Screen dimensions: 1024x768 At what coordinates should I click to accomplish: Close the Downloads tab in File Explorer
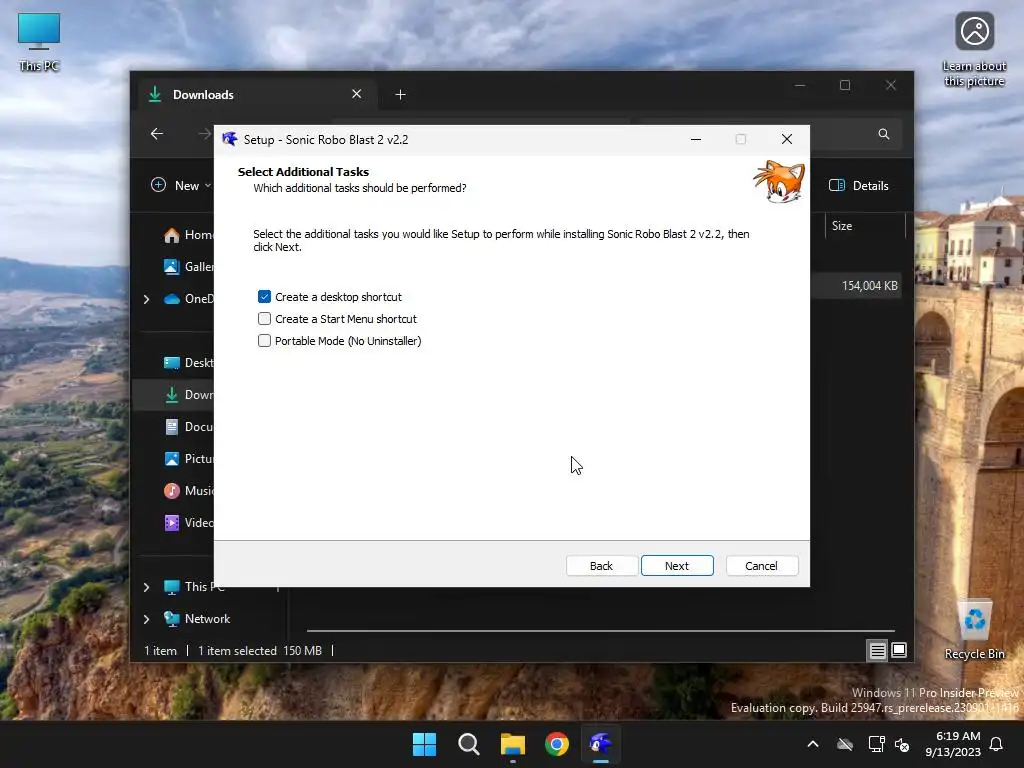pyautogui.click(x=357, y=94)
